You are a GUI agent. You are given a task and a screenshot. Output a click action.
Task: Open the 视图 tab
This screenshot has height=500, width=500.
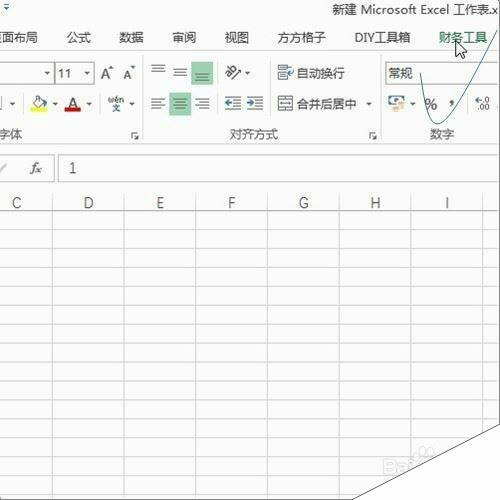click(237, 38)
